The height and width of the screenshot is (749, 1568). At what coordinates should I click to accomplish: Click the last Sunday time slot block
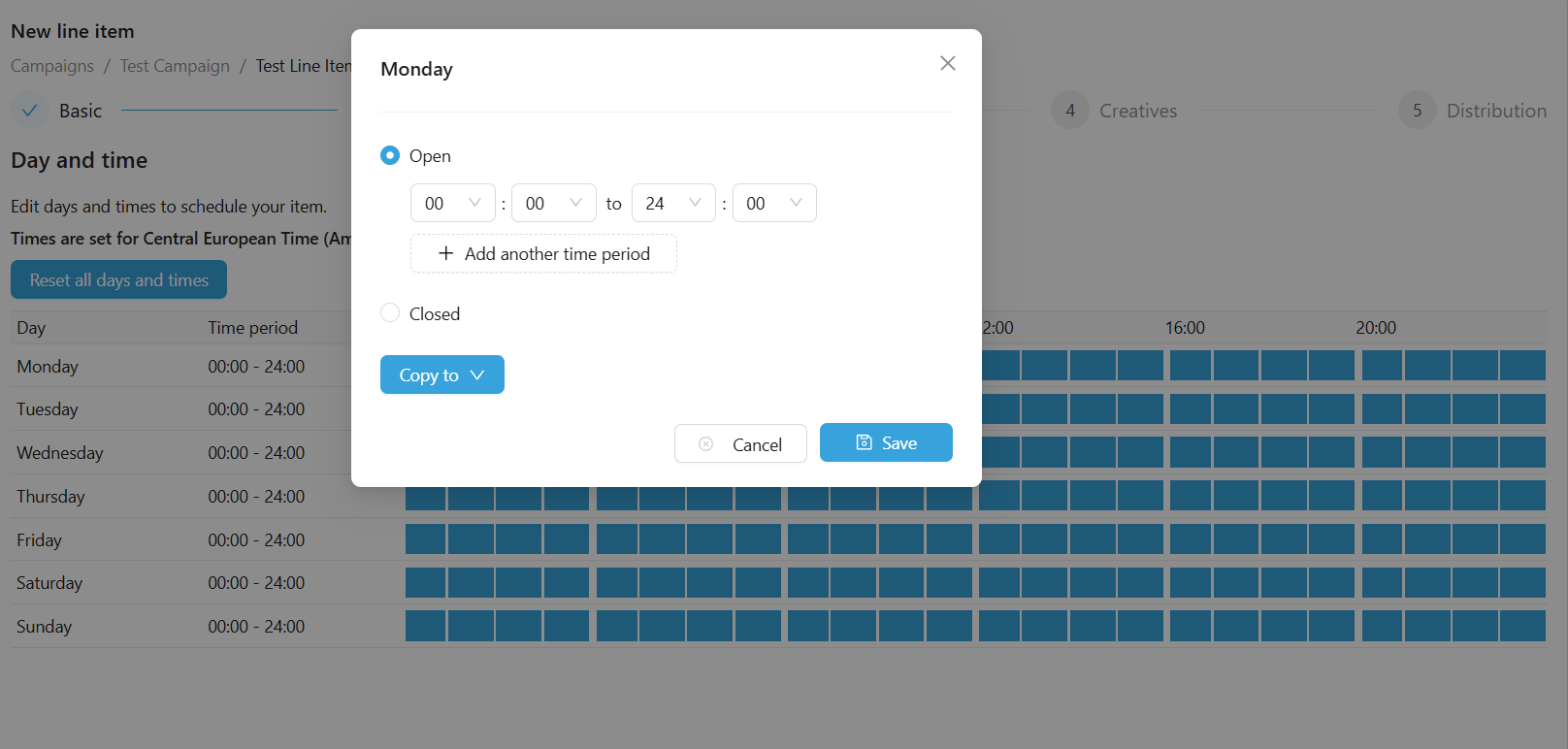tap(1521, 626)
